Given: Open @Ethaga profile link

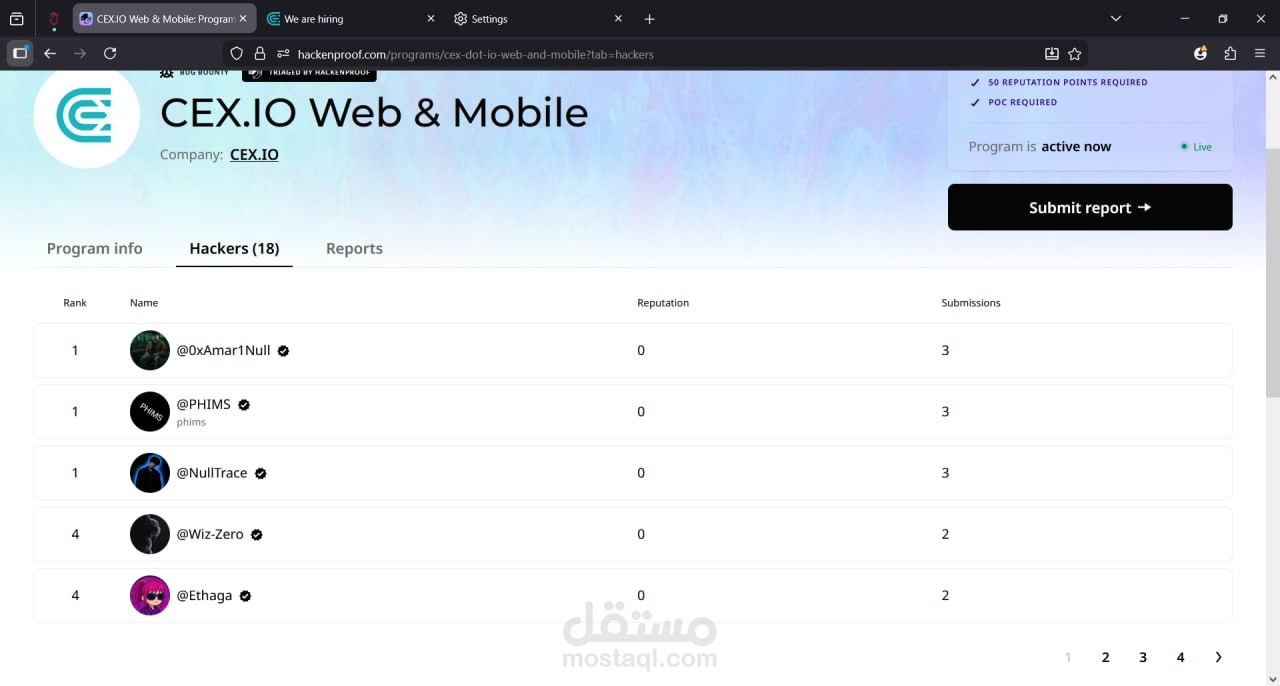Looking at the screenshot, I should click(x=204, y=595).
